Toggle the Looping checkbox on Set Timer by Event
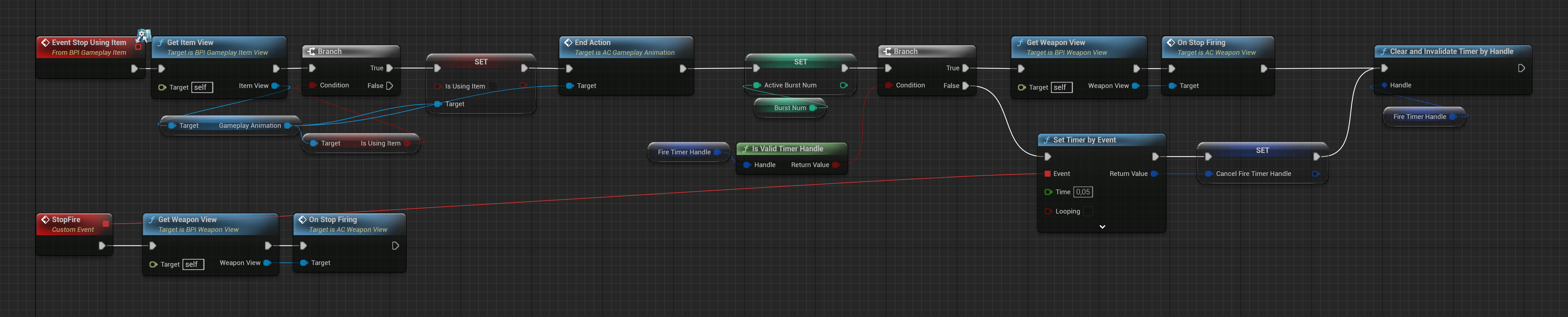1568x317 pixels. coord(1088,212)
